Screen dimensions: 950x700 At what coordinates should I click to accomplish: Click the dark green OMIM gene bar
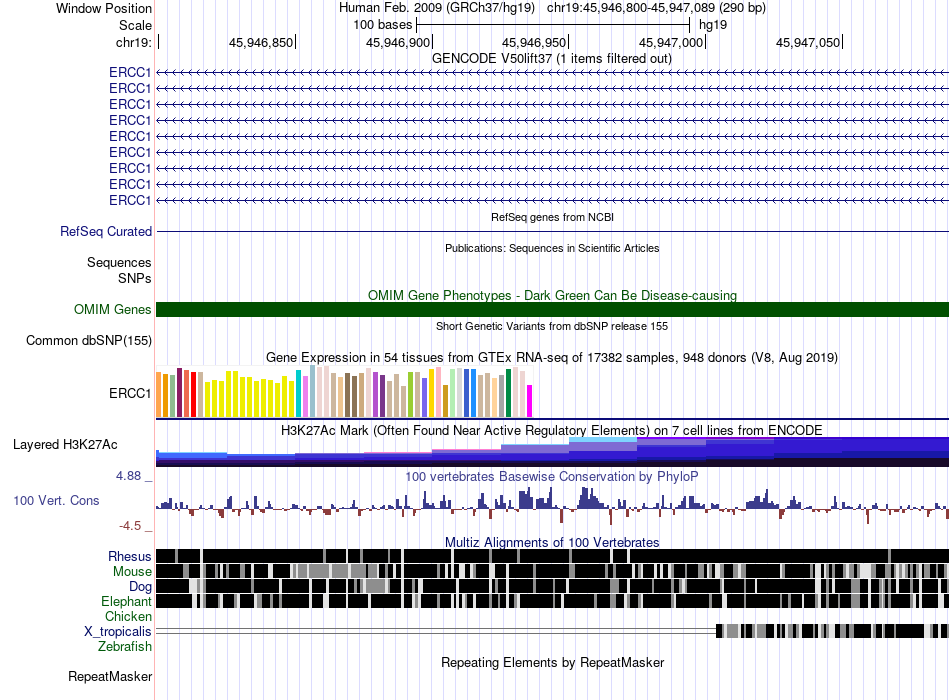coord(552,310)
